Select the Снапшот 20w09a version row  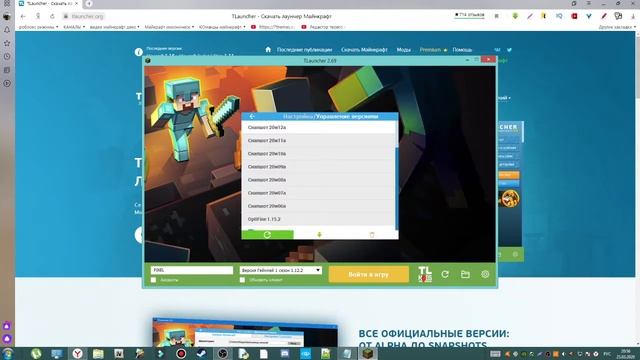pos(318,167)
